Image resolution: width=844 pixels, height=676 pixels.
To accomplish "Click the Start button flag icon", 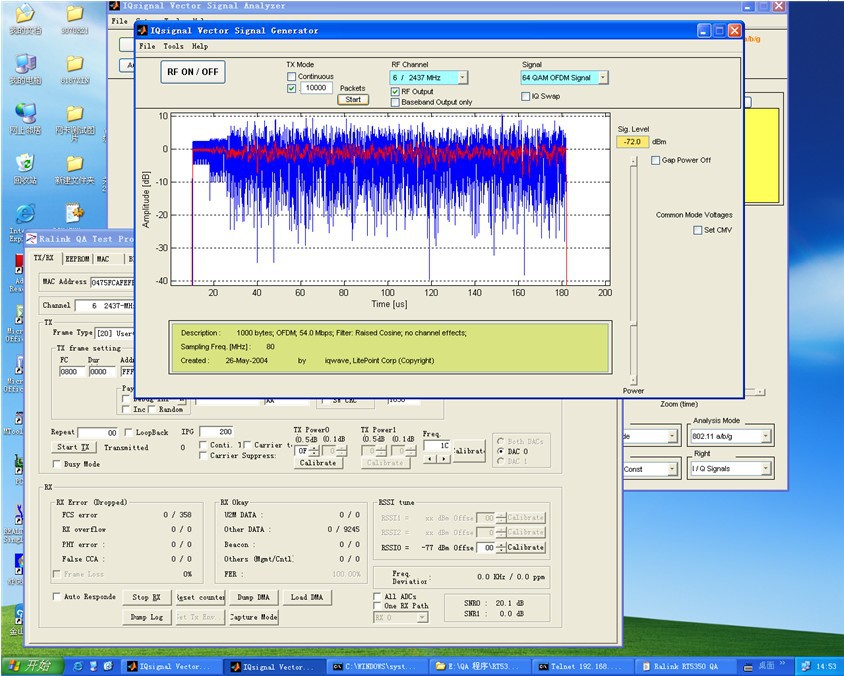I will (x=15, y=666).
